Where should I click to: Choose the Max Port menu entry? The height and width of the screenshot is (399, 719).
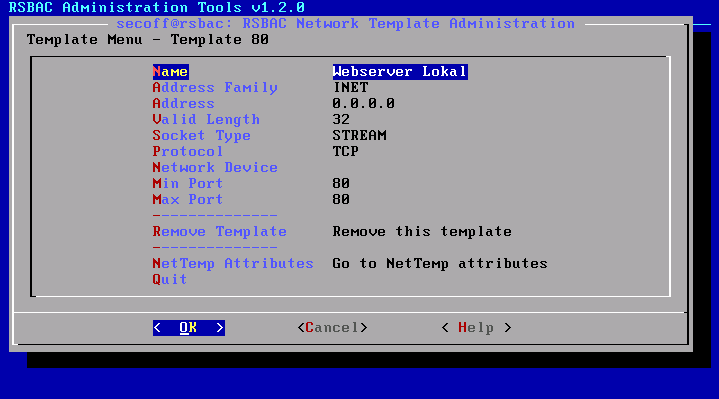[x=188, y=200]
